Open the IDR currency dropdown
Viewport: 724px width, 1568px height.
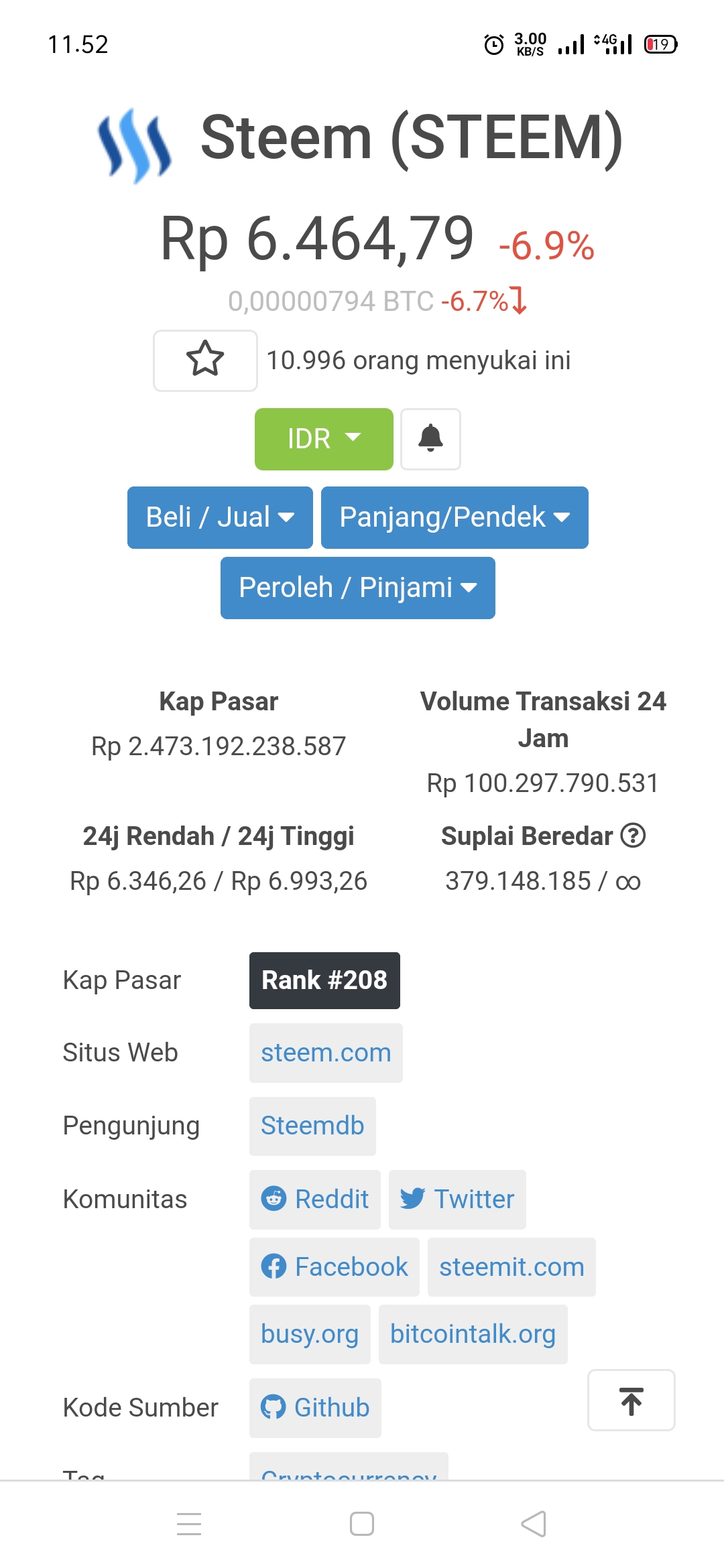tap(324, 439)
